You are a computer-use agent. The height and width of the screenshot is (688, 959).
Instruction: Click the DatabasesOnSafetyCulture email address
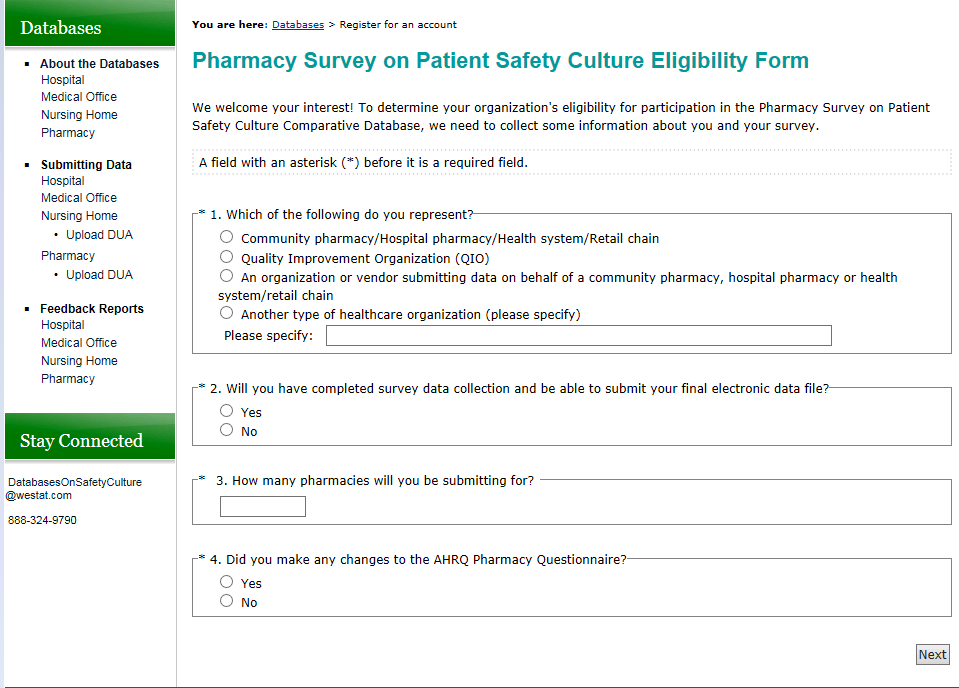coord(74,488)
